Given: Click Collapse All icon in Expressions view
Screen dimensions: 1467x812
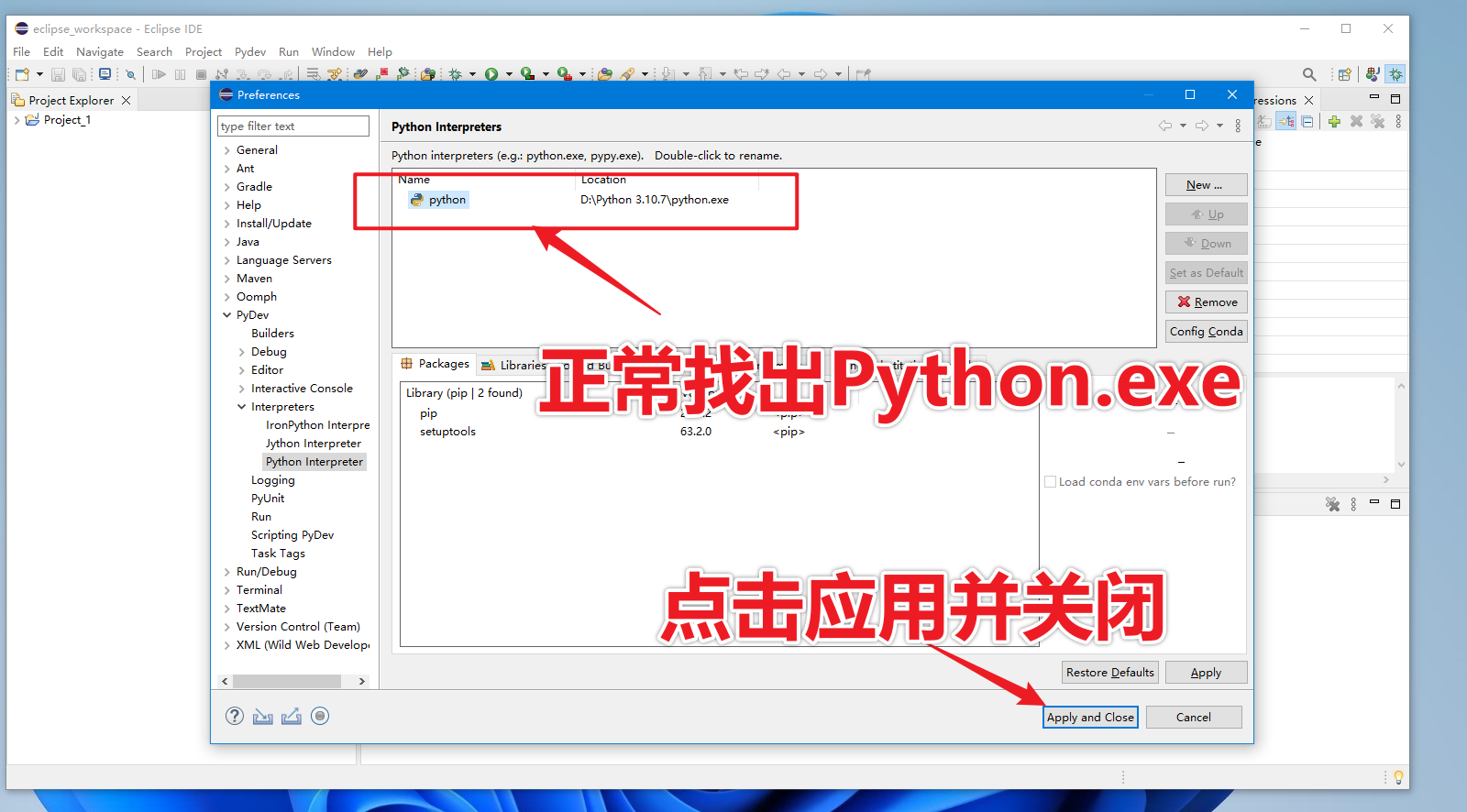Looking at the screenshot, I should (x=1307, y=121).
